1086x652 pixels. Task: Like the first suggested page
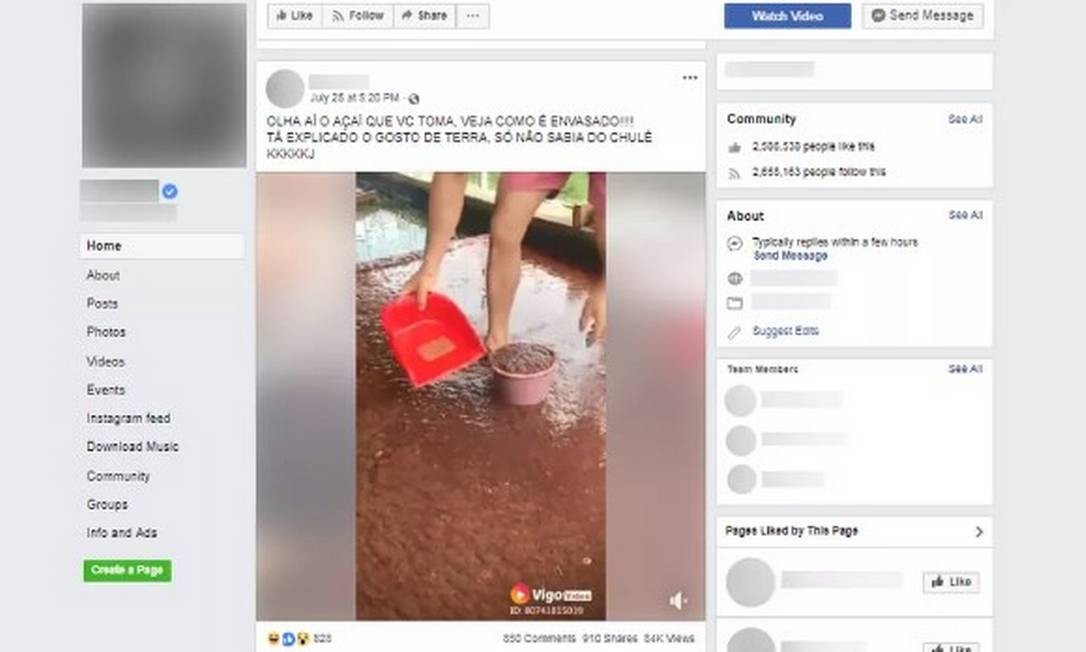(x=951, y=582)
